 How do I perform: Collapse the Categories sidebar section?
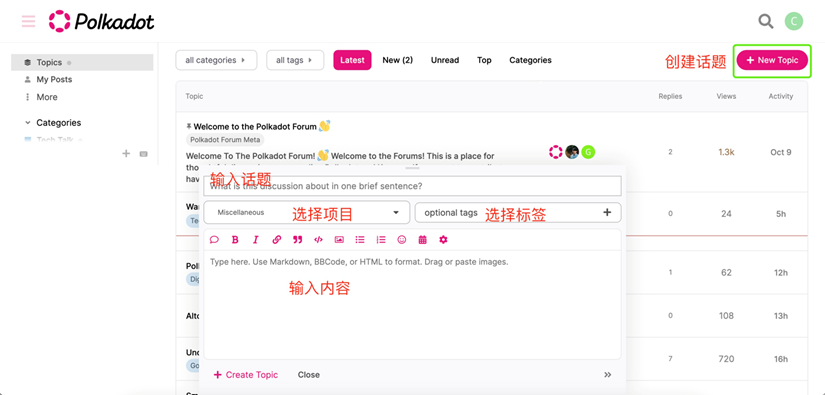click(53, 123)
